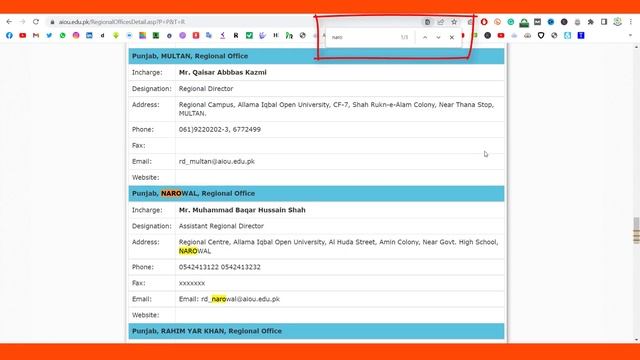The width and height of the screenshot is (640, 360).
Task: Click the share page icon in address bar
Action: coord(441,22)
